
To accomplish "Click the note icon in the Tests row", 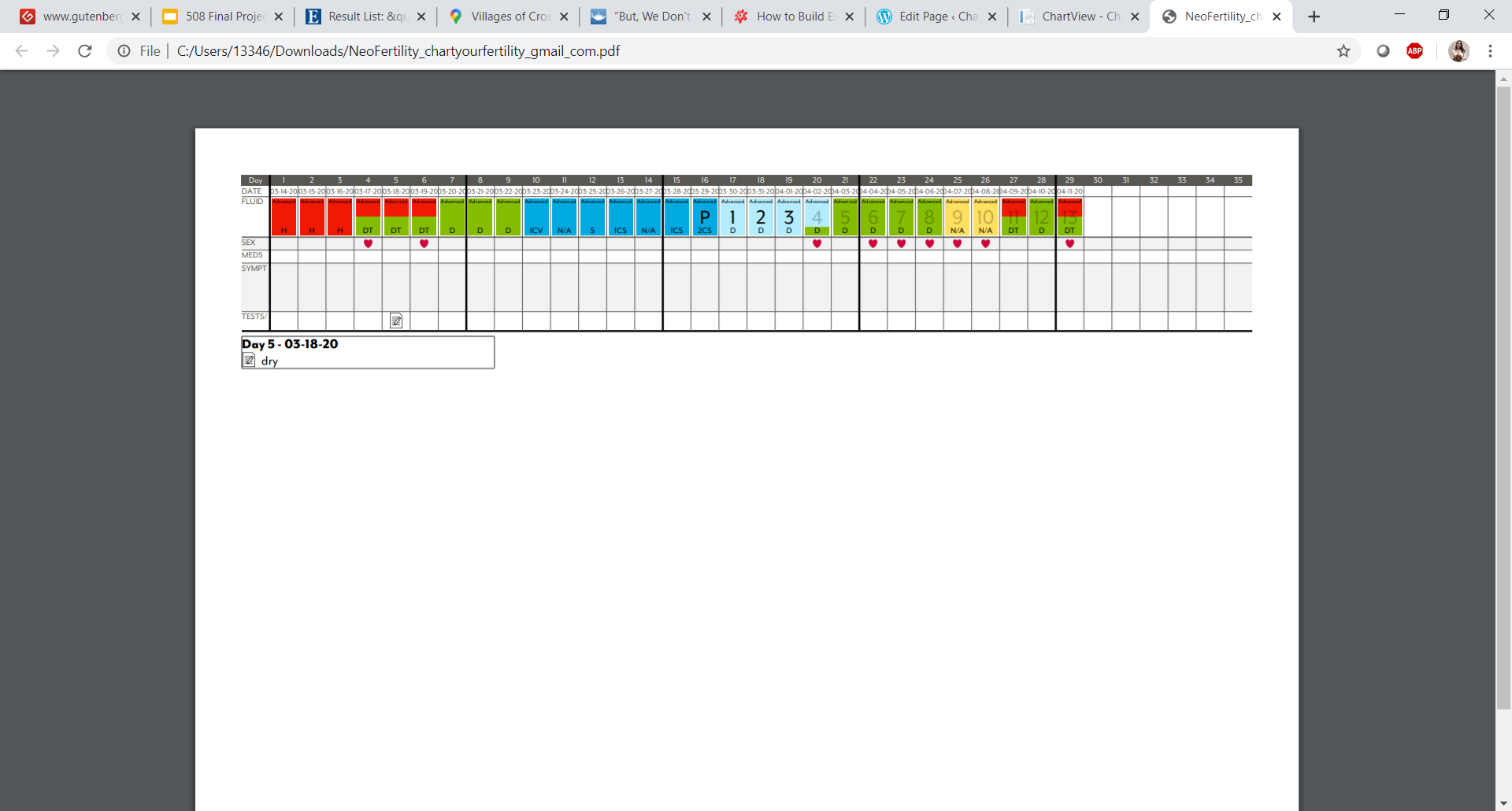I will [x=396, y=320].
